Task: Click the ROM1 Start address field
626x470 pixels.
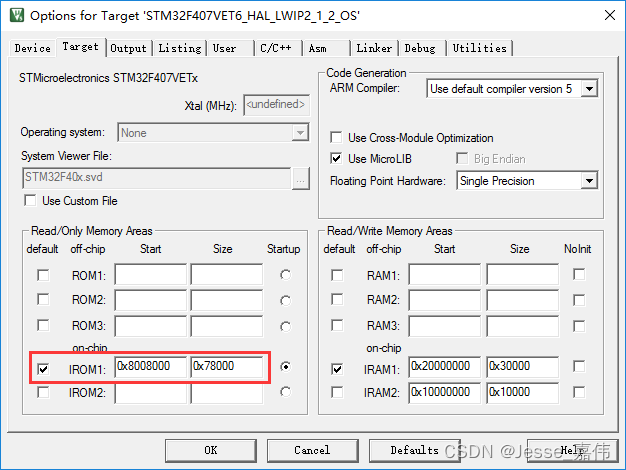Action: pyautogui.click(x=151, y=274)
